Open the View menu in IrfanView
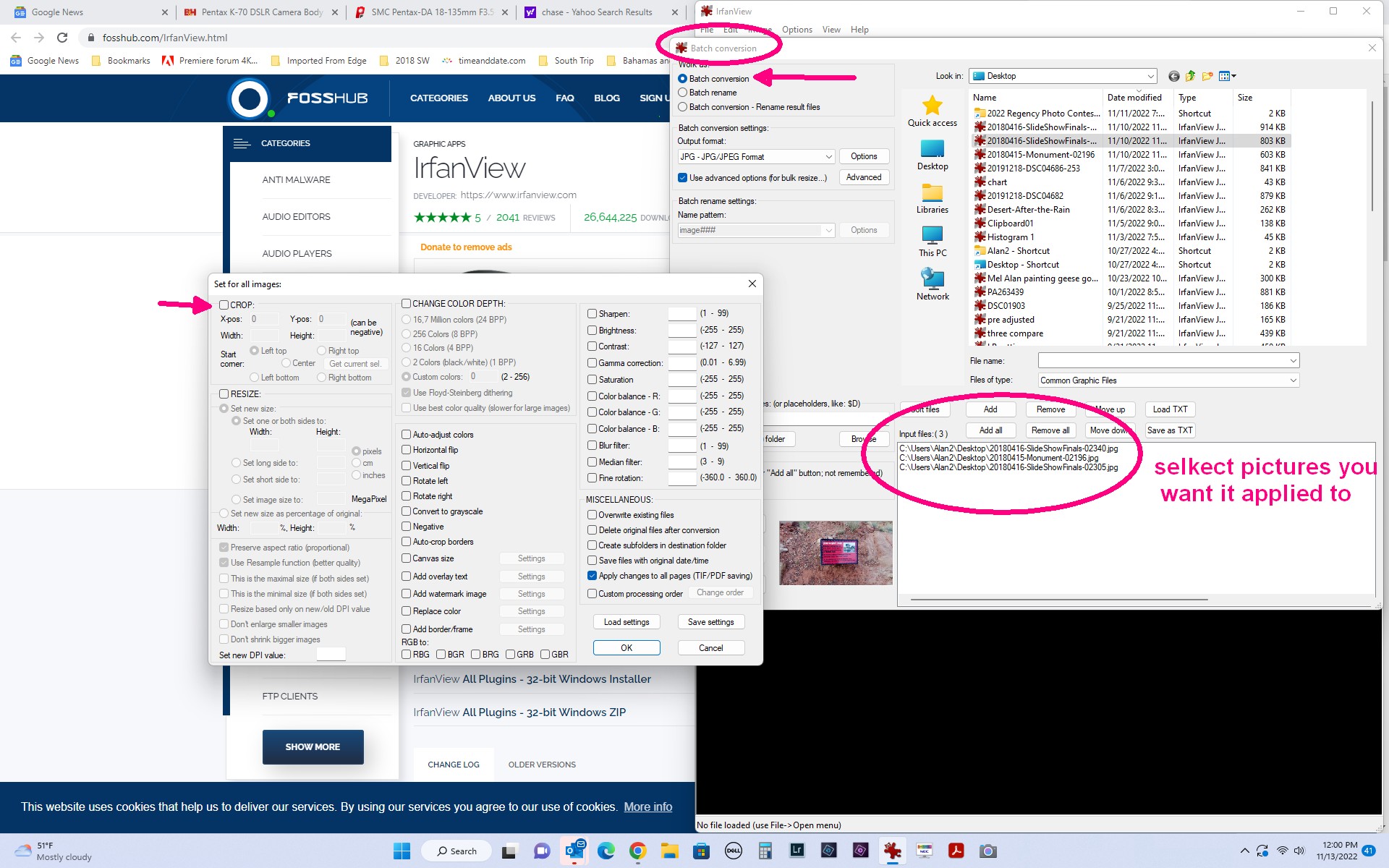The width and height of the screenshot is (1389, 868). pos(831,30)
